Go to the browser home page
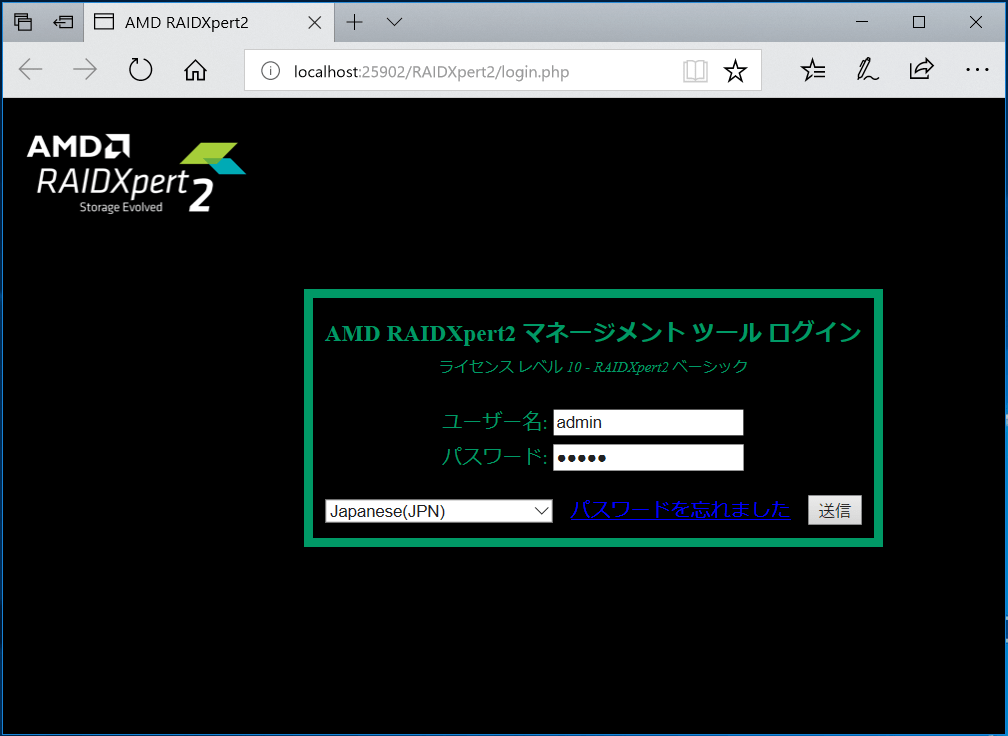The height and width of the screenshot is (736, 1008). pyautogui.click(x=195, y=70)
